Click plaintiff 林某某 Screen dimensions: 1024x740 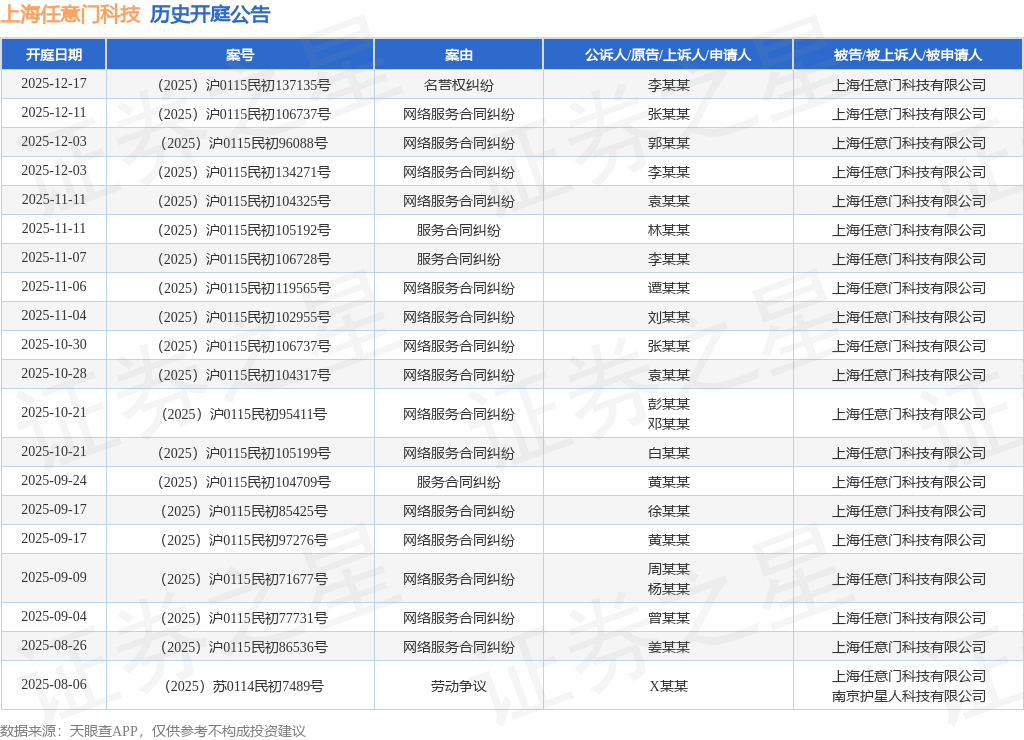(x=669, y=230)
